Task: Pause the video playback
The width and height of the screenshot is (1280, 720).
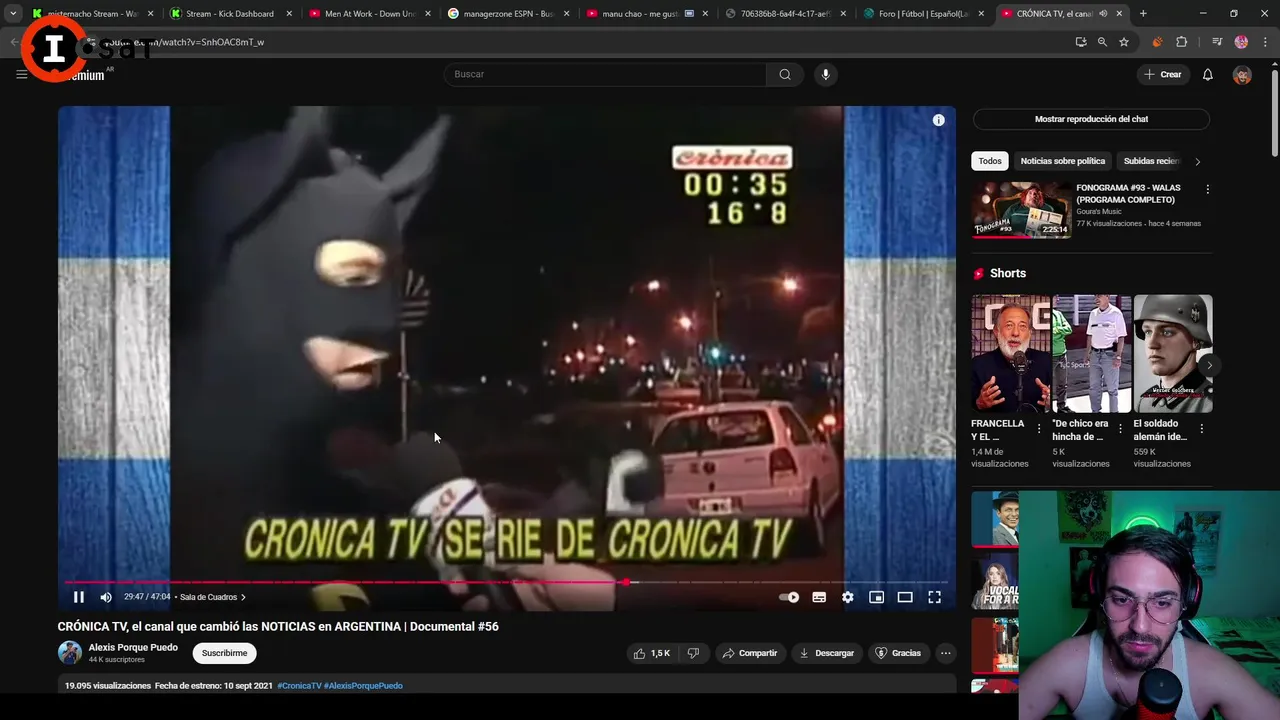Action: [79, 597]
